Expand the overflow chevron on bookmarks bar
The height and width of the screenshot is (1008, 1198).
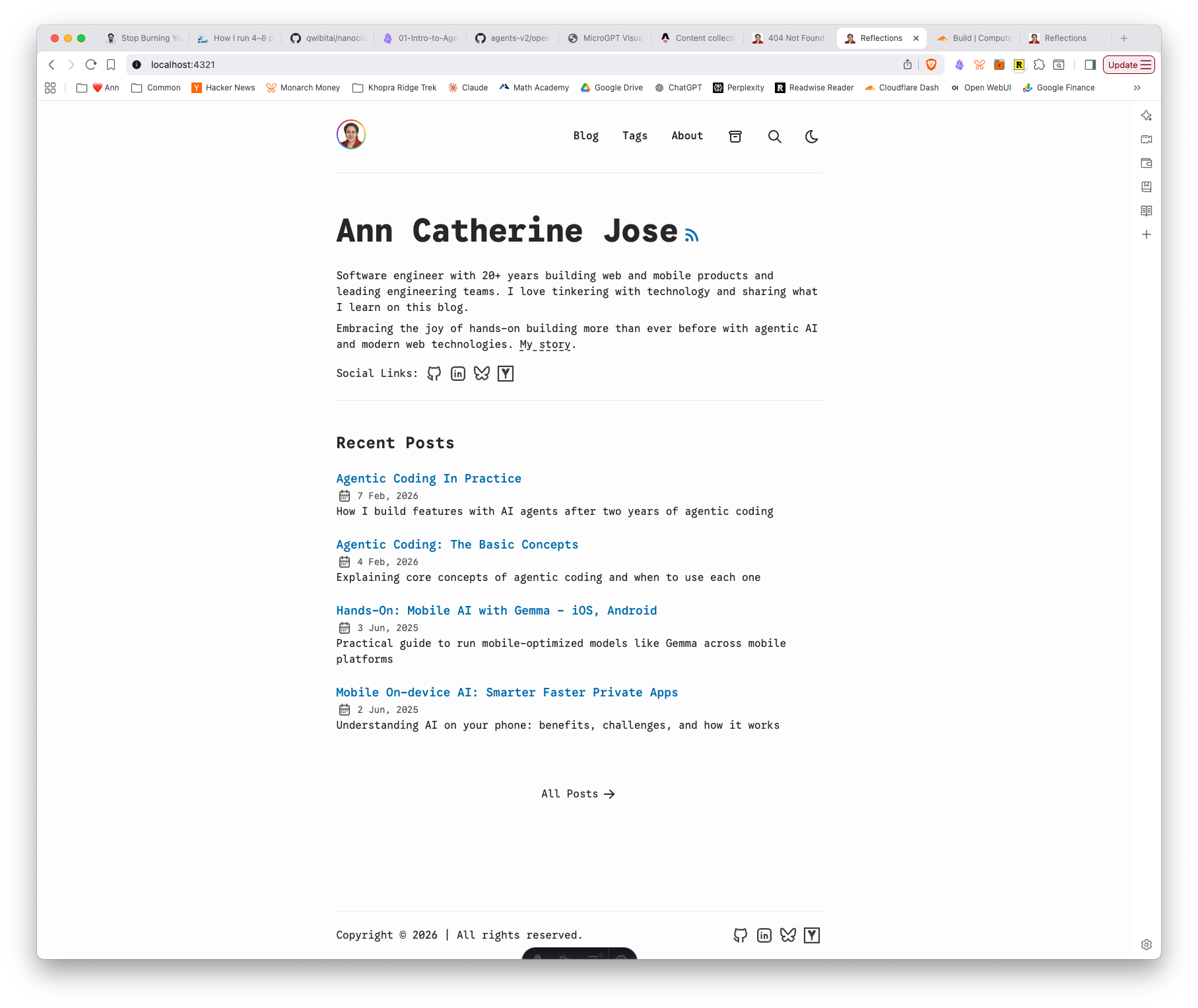[x=1137, y=87]
